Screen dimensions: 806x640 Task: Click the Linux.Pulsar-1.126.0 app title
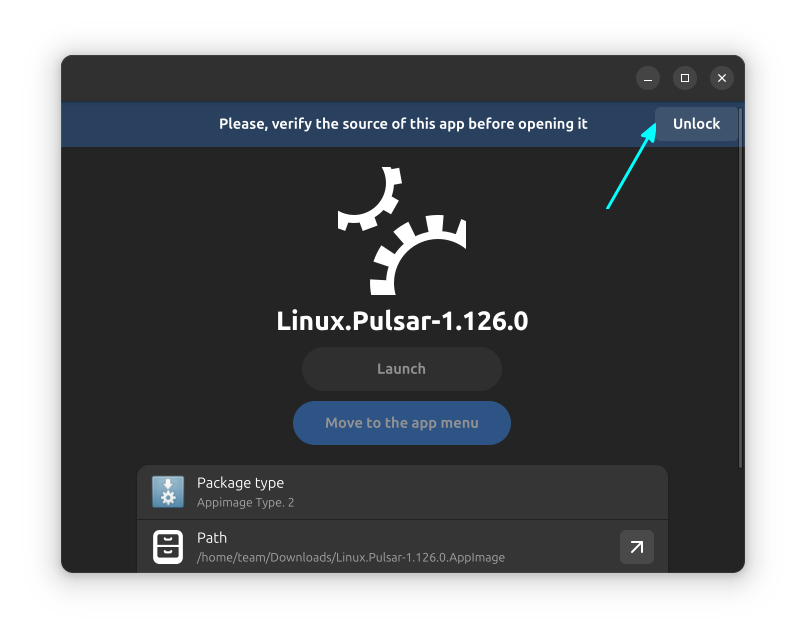point(401,322)
